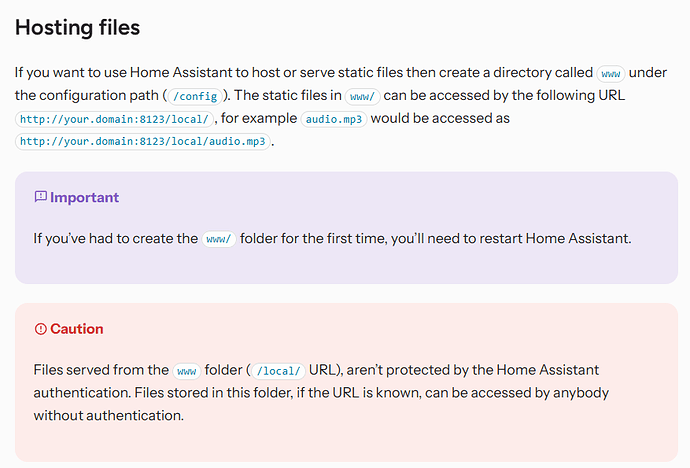The image size is (690, 468).
Task: Click the full local/audio.mp3 URL code
Action: tap(143, 142)
